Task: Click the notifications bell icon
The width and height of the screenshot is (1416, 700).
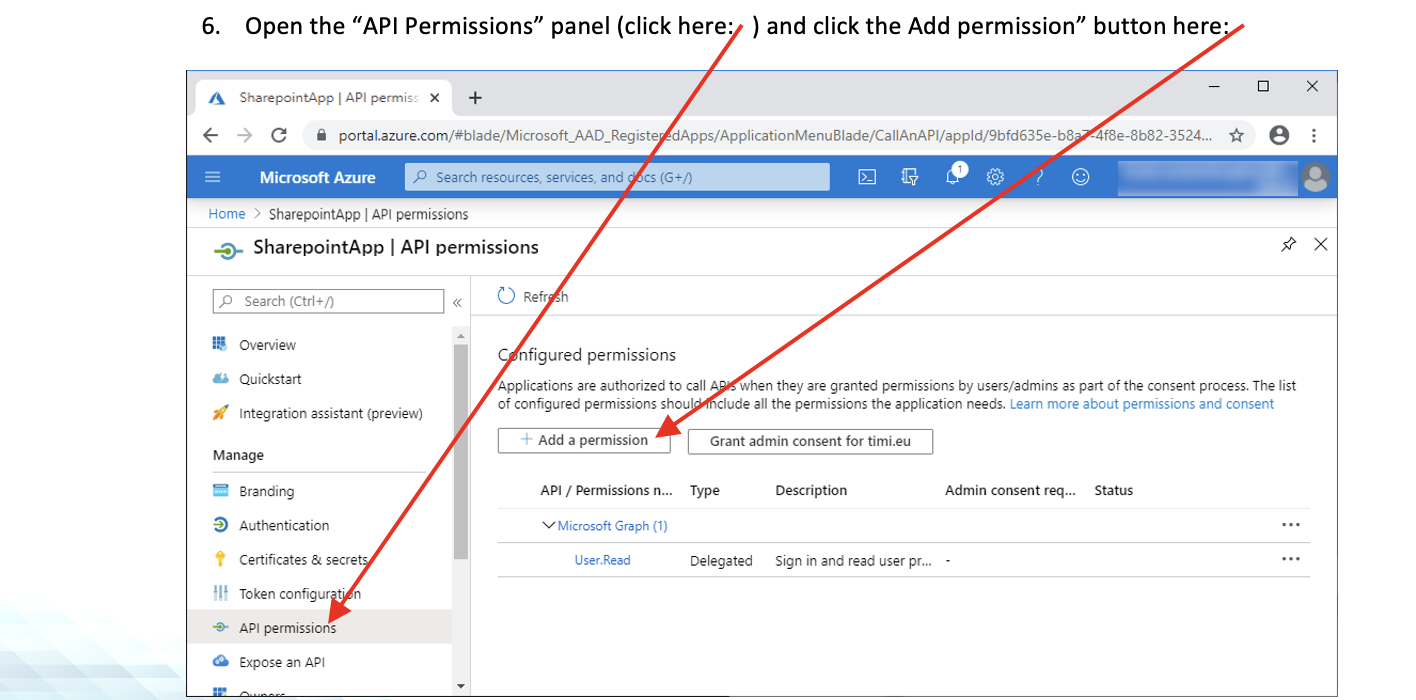Action: click(x=953, y=177)
